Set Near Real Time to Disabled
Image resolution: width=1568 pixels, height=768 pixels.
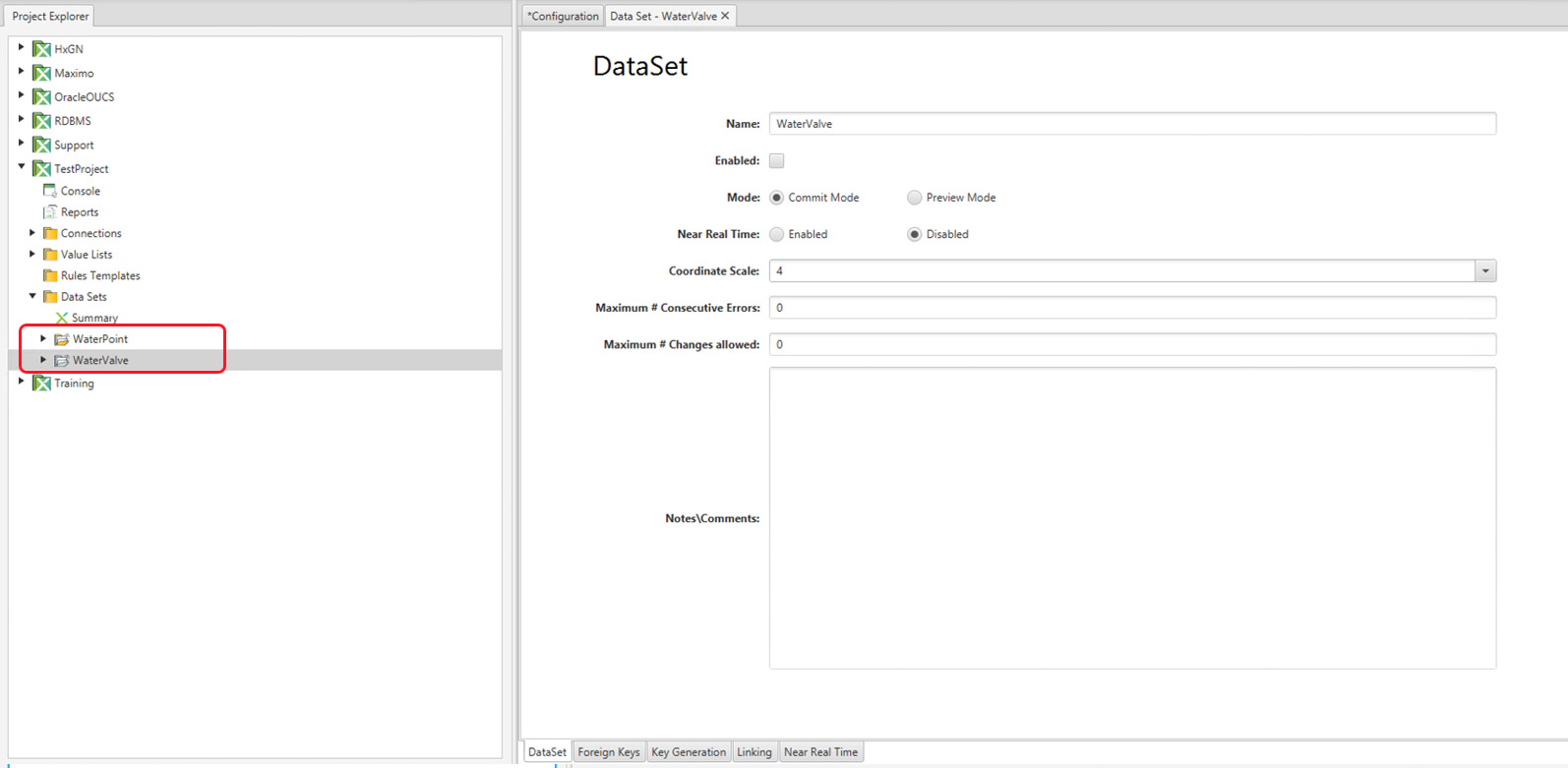point(915,234)
